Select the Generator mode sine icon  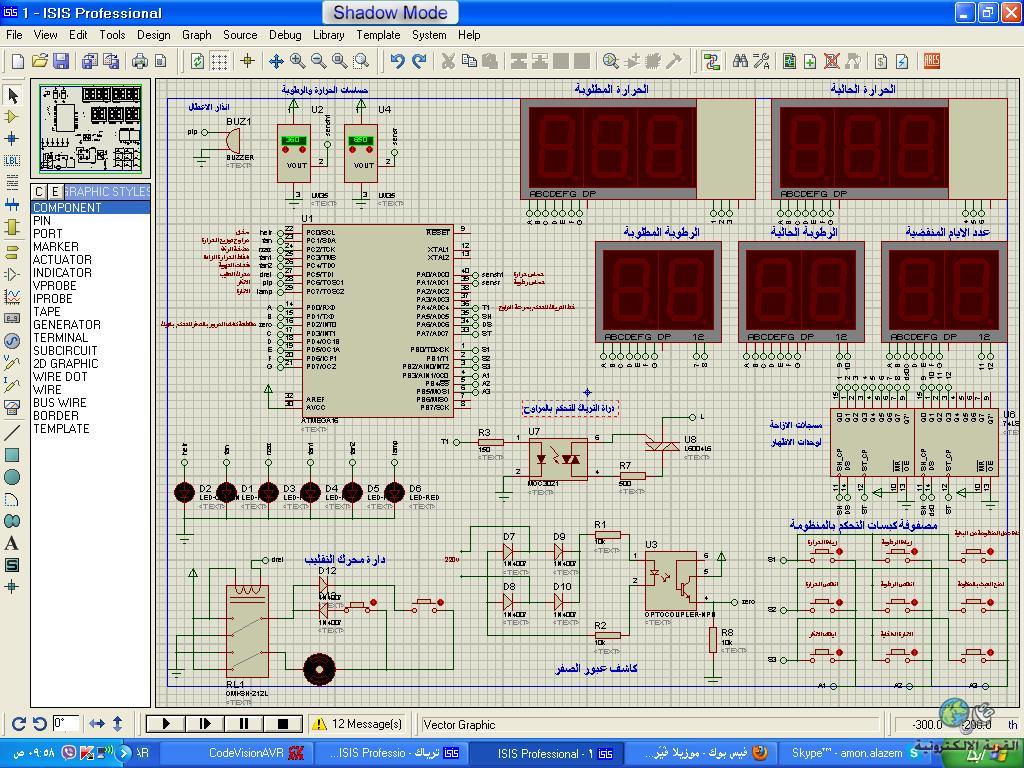click(x=12, y=340)
